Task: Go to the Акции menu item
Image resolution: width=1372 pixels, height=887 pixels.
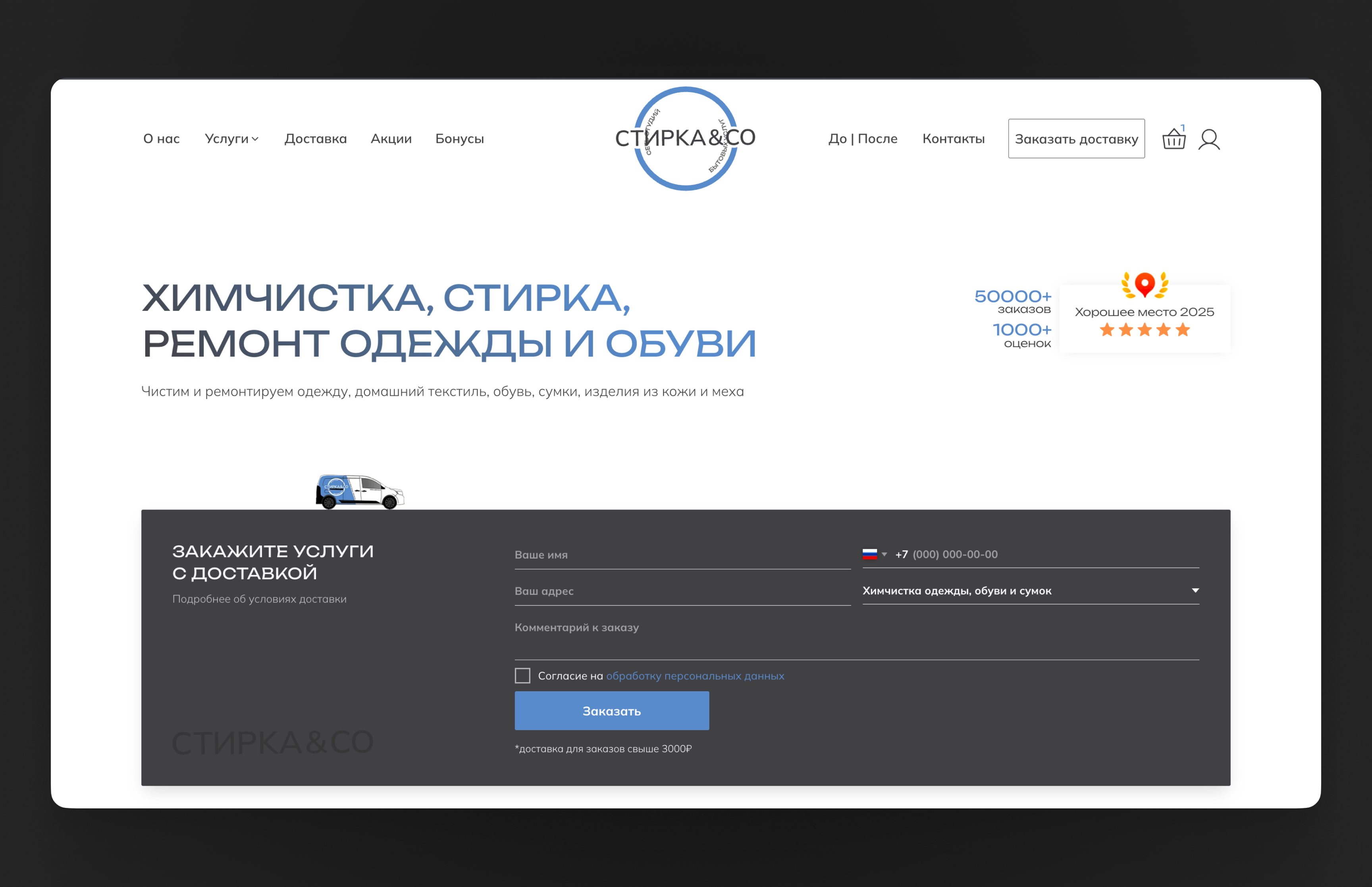Action: (390, 139)
